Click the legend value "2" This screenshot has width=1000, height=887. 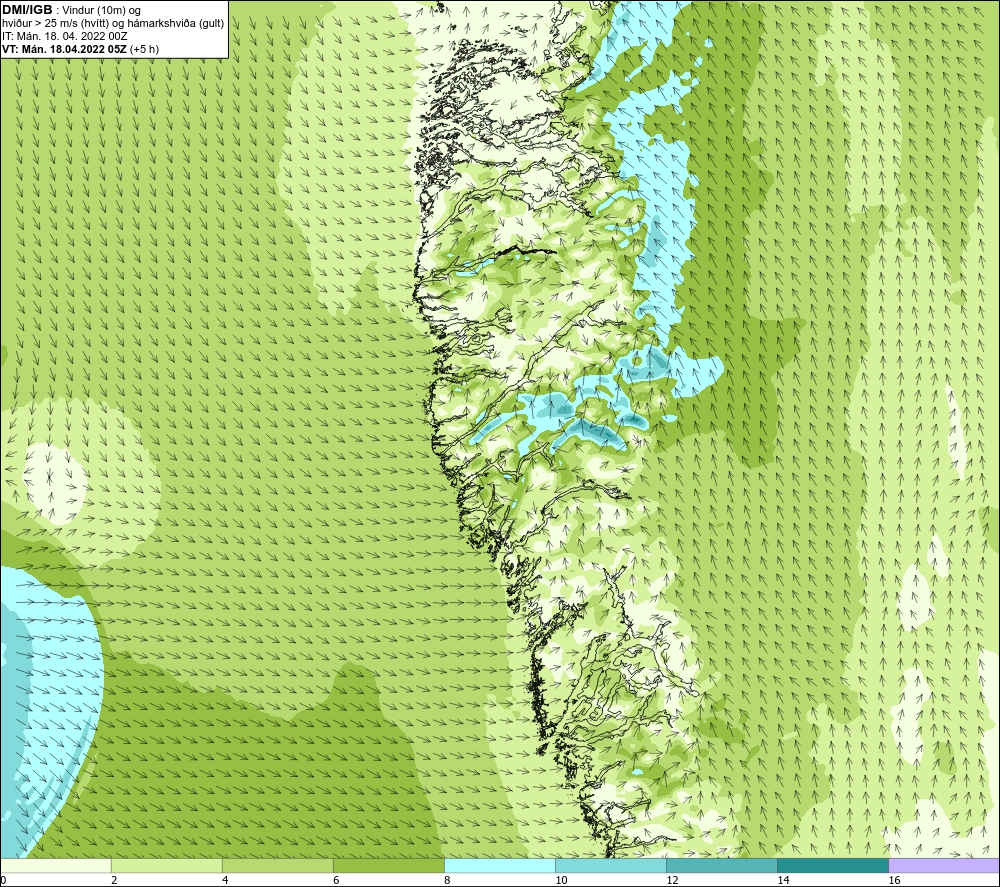[114, 880]
